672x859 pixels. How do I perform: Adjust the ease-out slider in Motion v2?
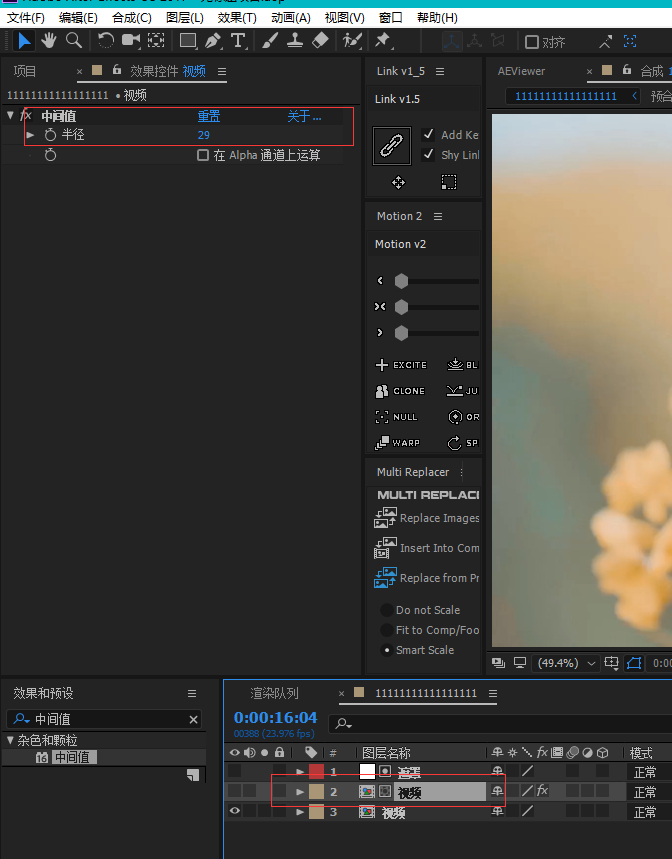pos(401,333)
